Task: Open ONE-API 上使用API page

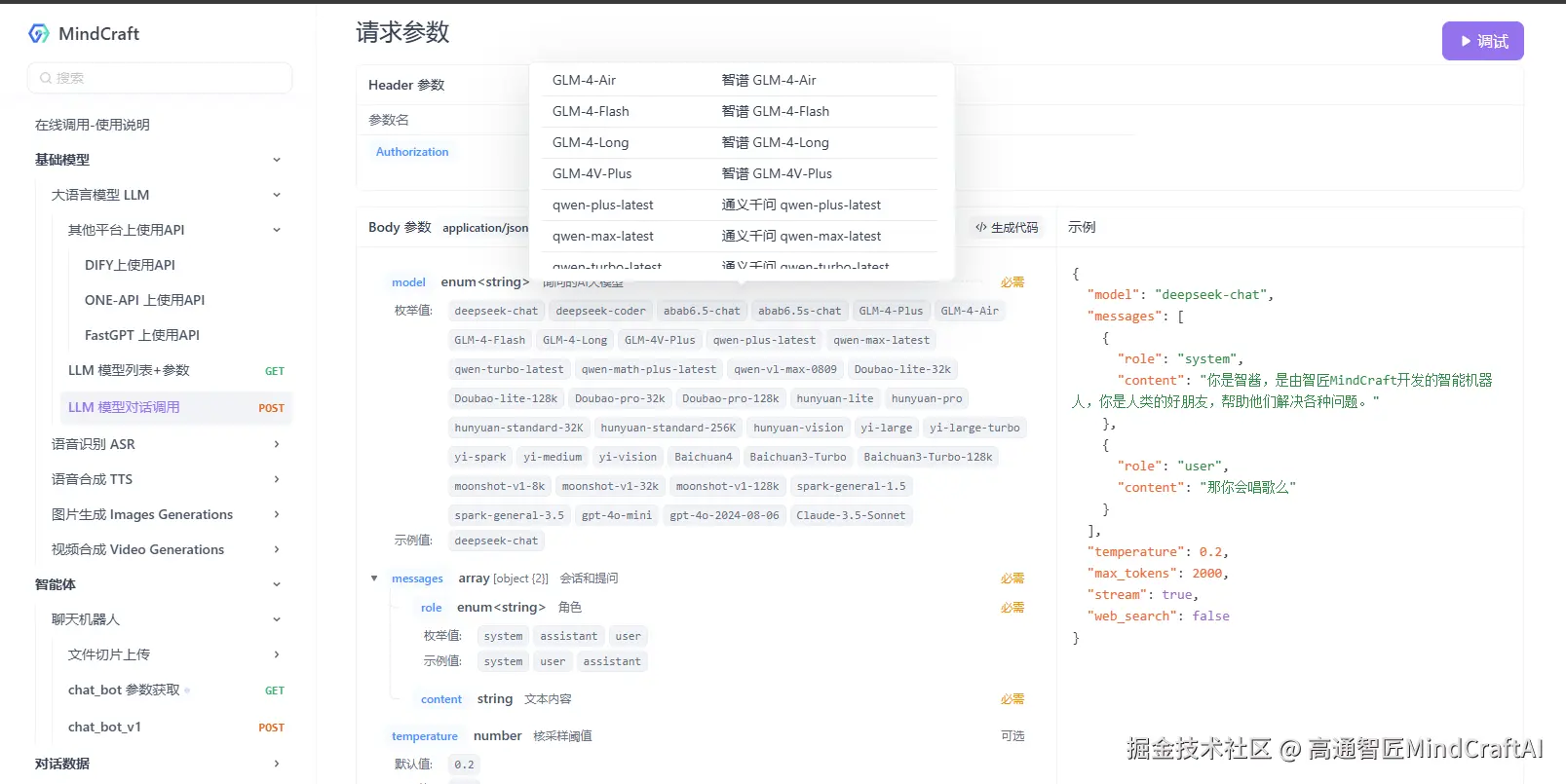Action: (145, 300)
